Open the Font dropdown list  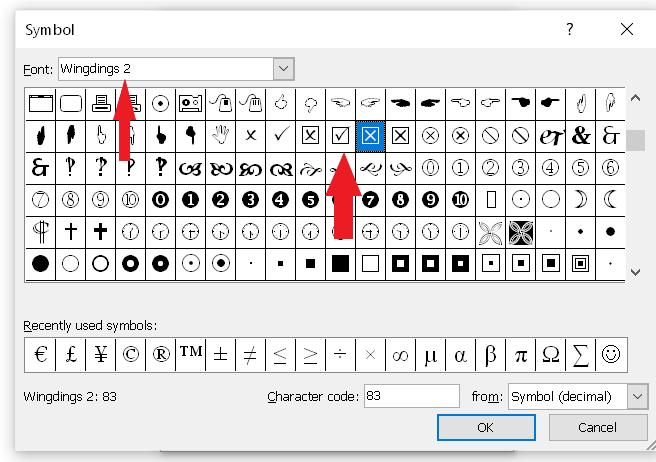284,69
